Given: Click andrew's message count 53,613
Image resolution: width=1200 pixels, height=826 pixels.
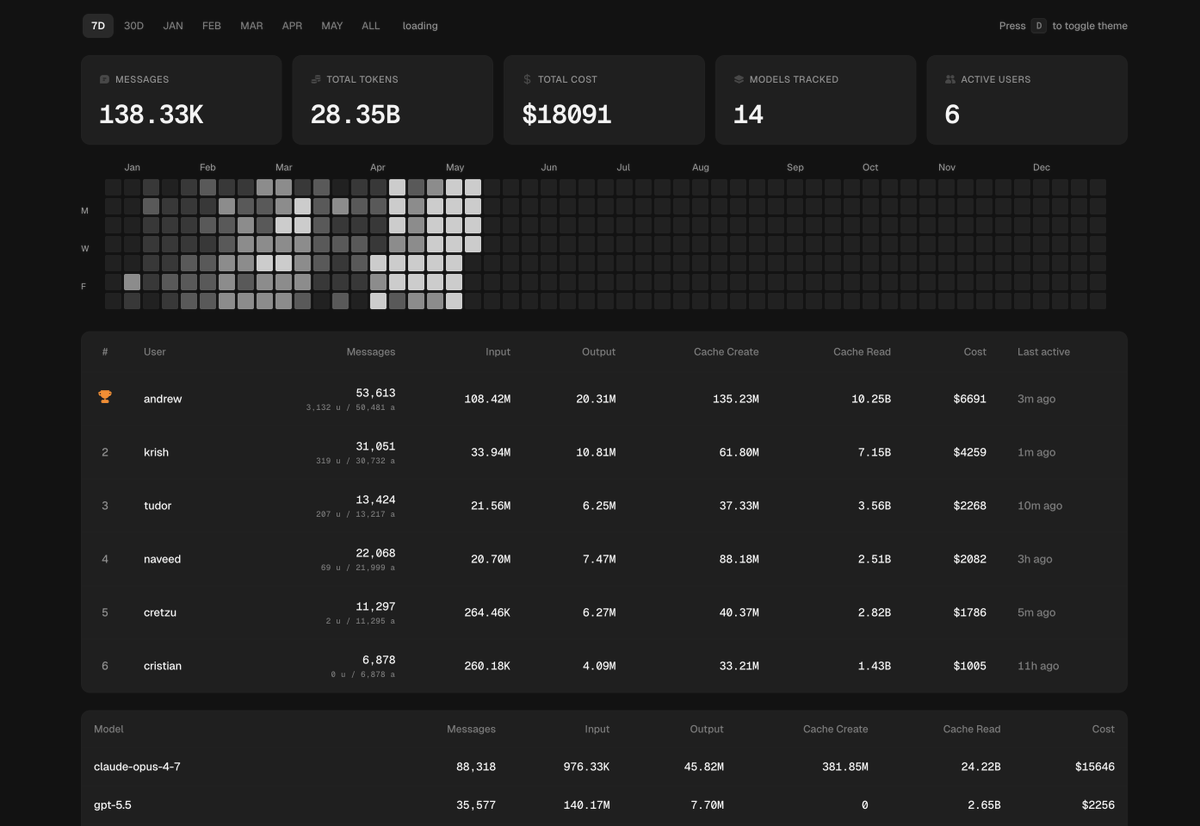Looking at the screenshot, I should click(x=375, y=393).
